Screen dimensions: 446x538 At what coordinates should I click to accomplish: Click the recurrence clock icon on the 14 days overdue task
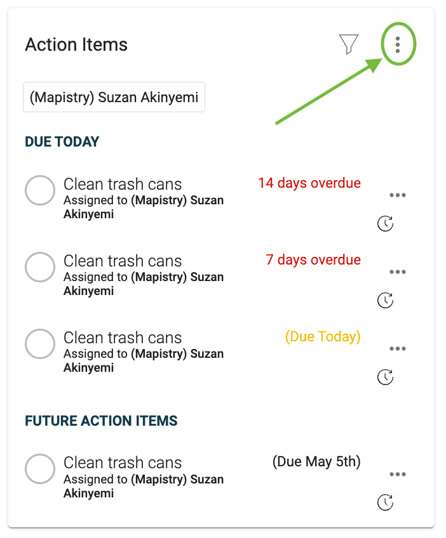point(385,224)
